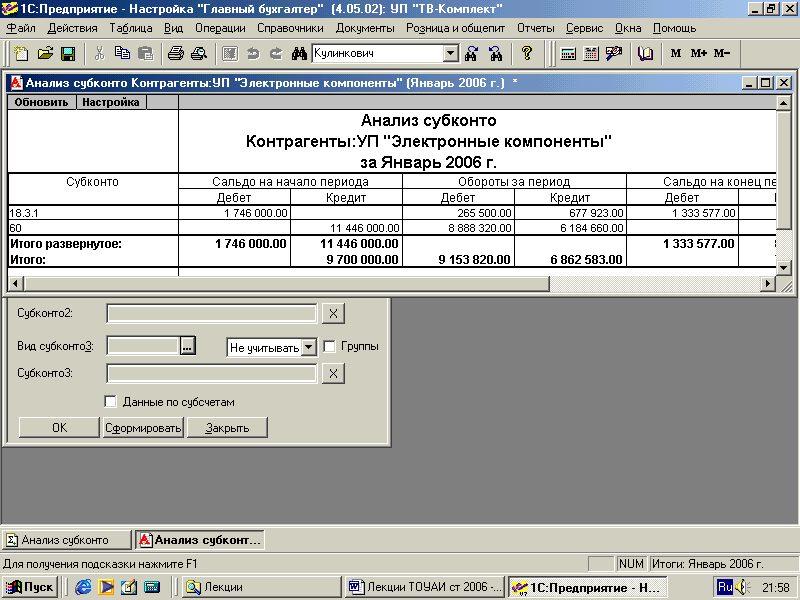This screenshot has height=600, width=800.
Task: Click the 9 153 820.00 total cell
Action: tap(458, 259)
